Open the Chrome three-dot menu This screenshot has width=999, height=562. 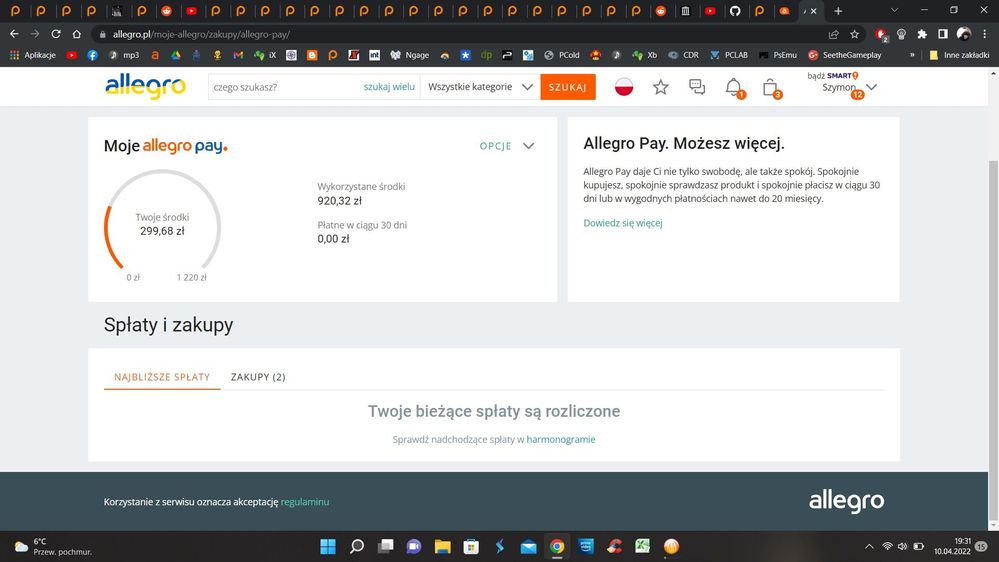[x=984, y=34]
